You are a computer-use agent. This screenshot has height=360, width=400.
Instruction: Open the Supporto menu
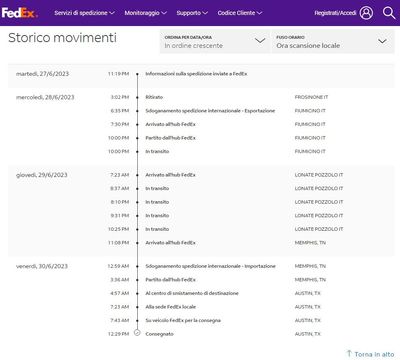192,13
